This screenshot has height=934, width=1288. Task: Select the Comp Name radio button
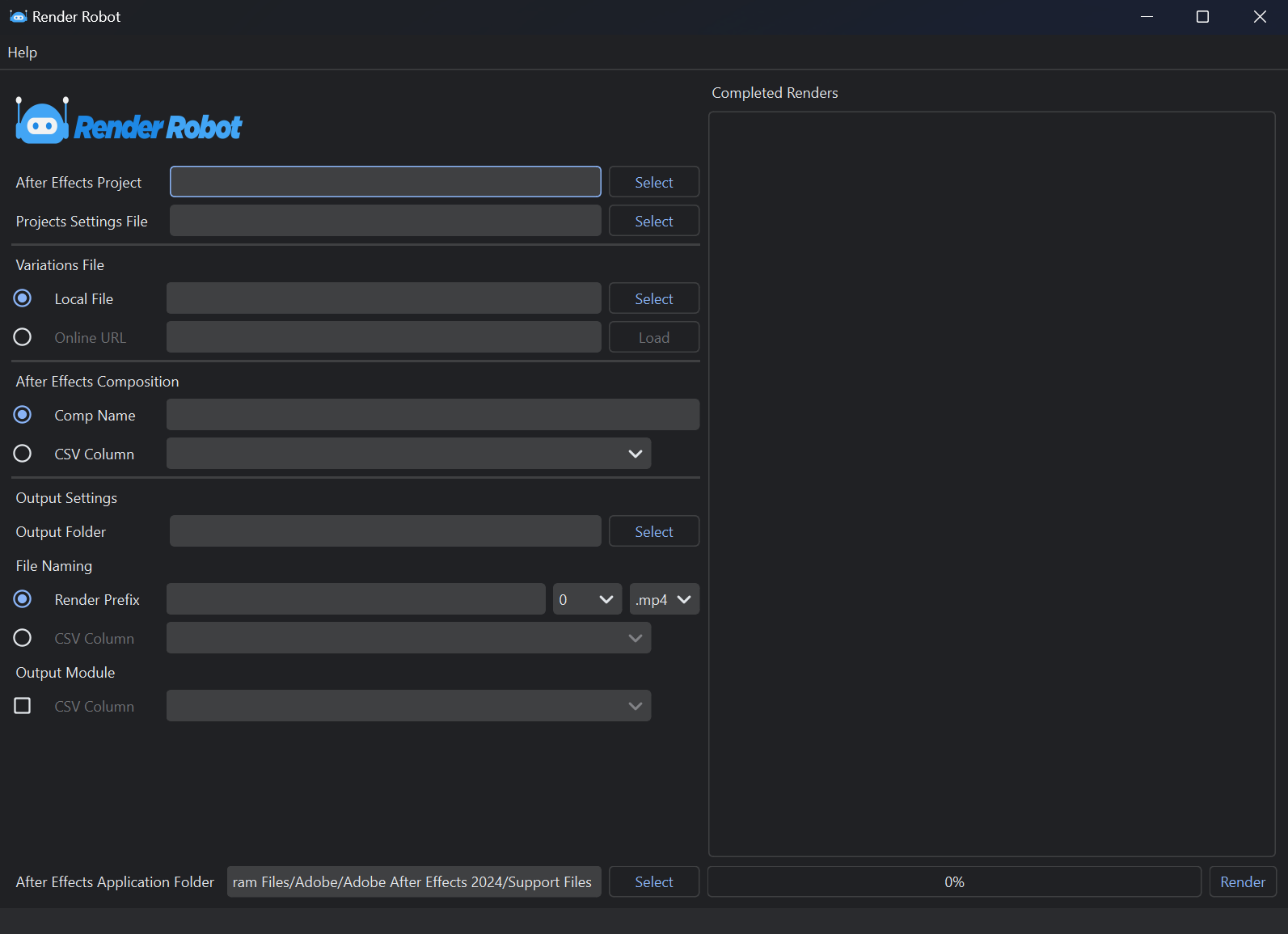point(23,415)
